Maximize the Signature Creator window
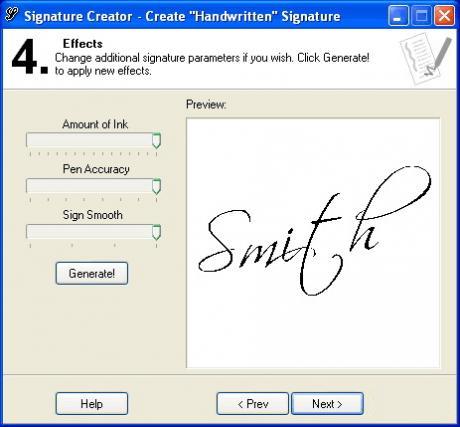This screenshot has width=460, height=427. [421, 16]
